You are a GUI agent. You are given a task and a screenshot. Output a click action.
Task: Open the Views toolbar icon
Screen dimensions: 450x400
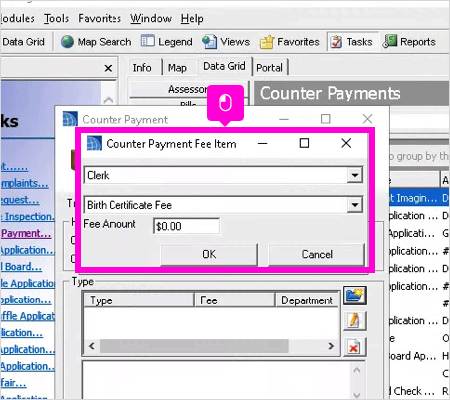tap(209, 42)
